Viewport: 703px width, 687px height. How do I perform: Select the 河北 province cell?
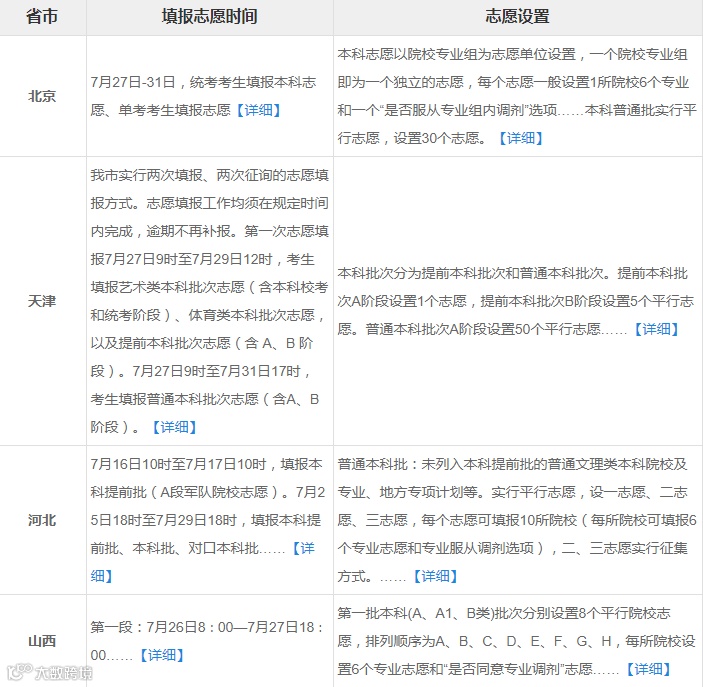click(42, 520)
